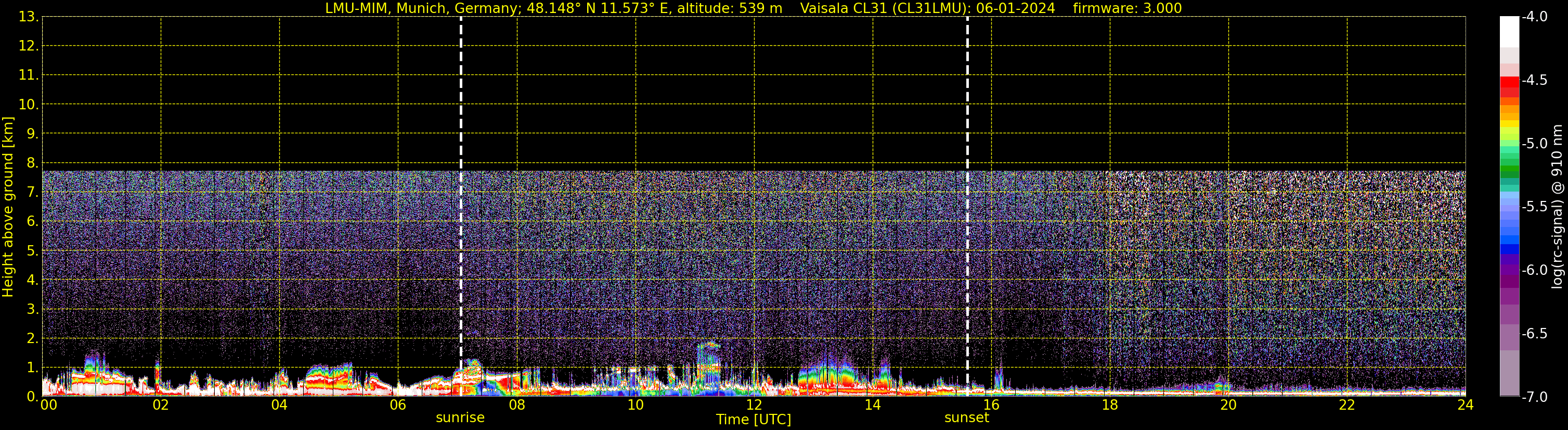Click the 24 time tick label
The height and width of the screenshot is (430, 1568).
coord(1465,405)
